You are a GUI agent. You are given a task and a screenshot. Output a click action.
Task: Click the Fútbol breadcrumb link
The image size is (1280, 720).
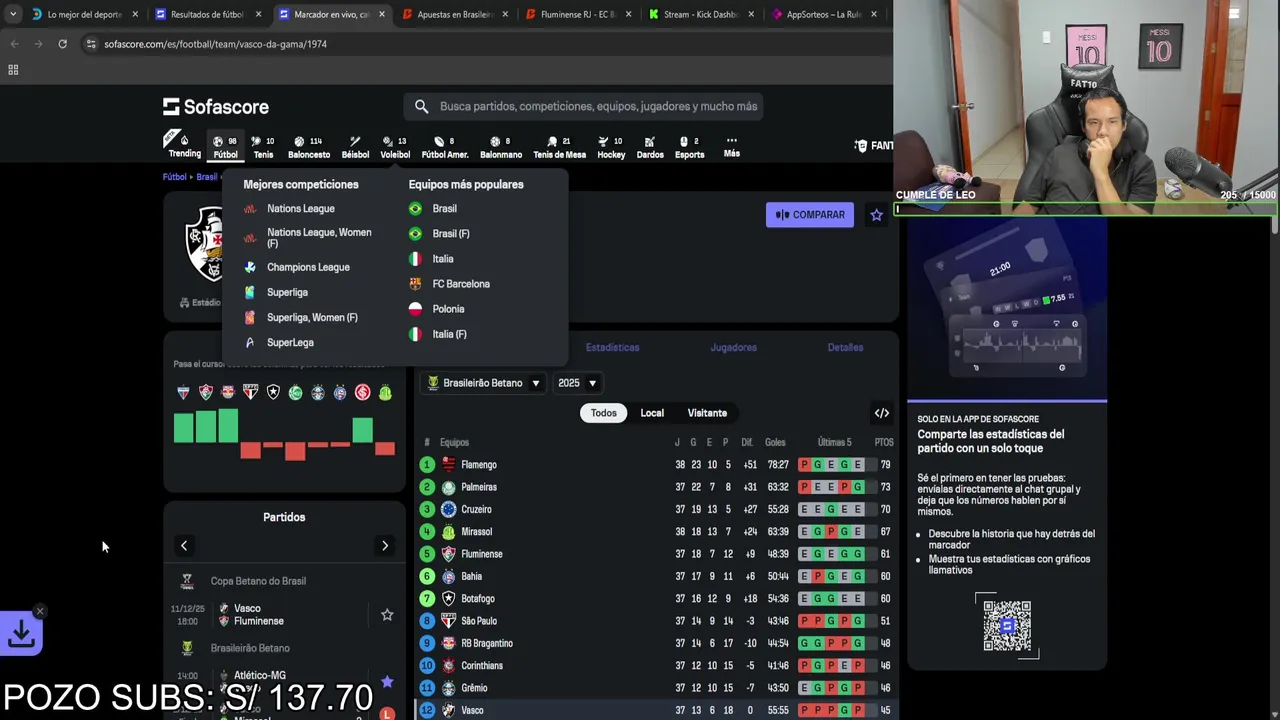click(175, 177)
